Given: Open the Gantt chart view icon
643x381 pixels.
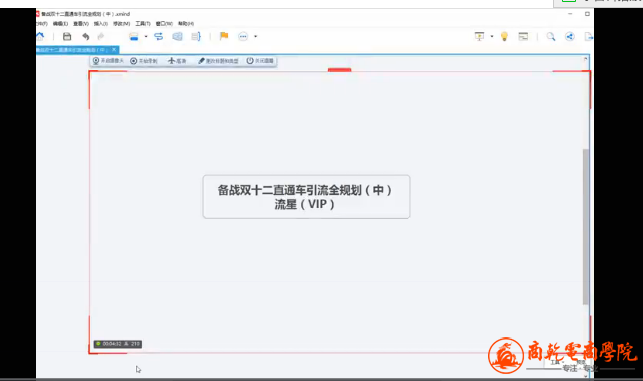Looking at the screenshot, I should 523,37.
